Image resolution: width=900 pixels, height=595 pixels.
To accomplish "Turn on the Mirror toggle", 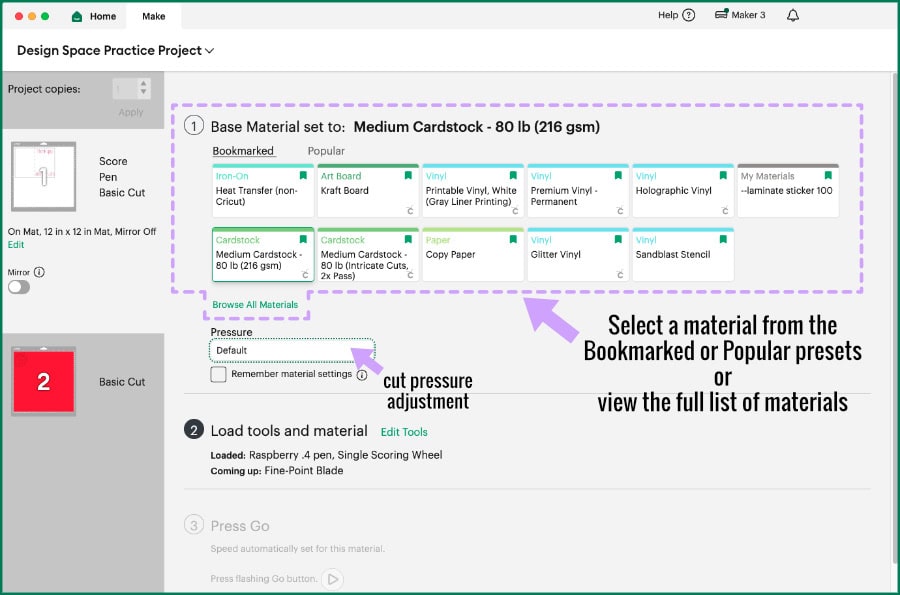I will tap(19, 287).
